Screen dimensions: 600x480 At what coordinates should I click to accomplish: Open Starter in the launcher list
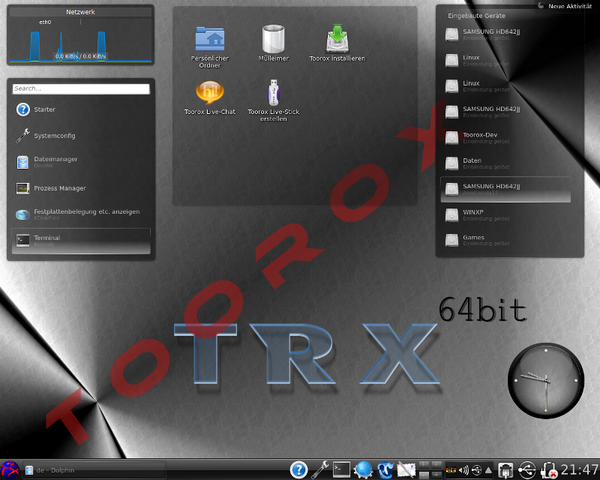tap(81, 109)
